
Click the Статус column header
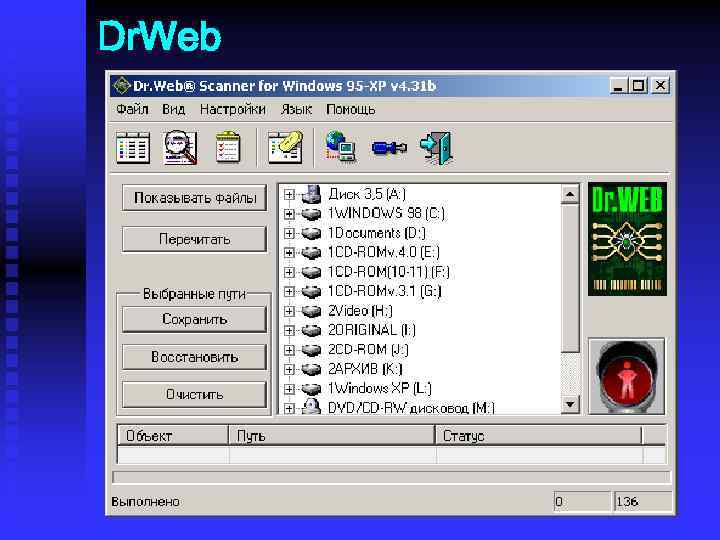(x=538, y=435)
